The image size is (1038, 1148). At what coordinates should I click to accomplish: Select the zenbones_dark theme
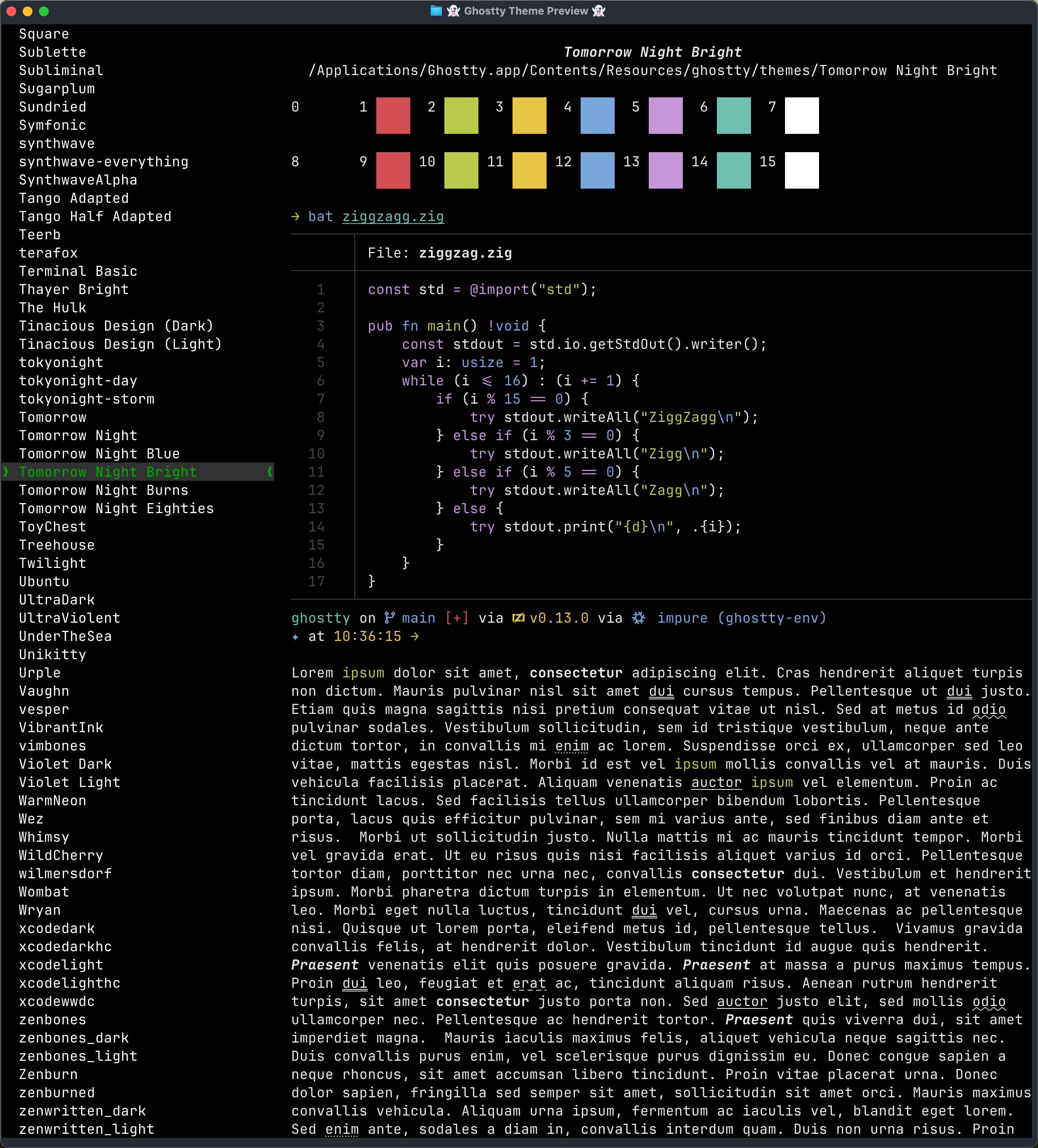[74, 1038]
